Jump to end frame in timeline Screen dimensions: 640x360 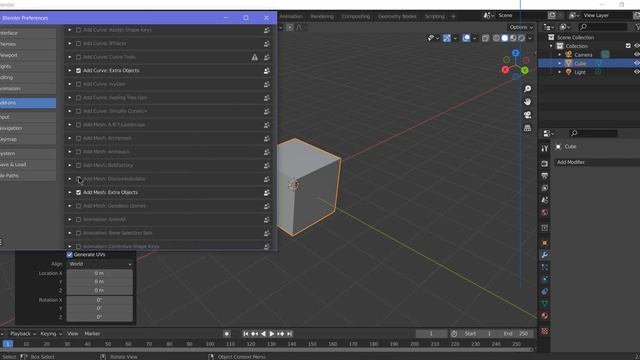(289, 334)
